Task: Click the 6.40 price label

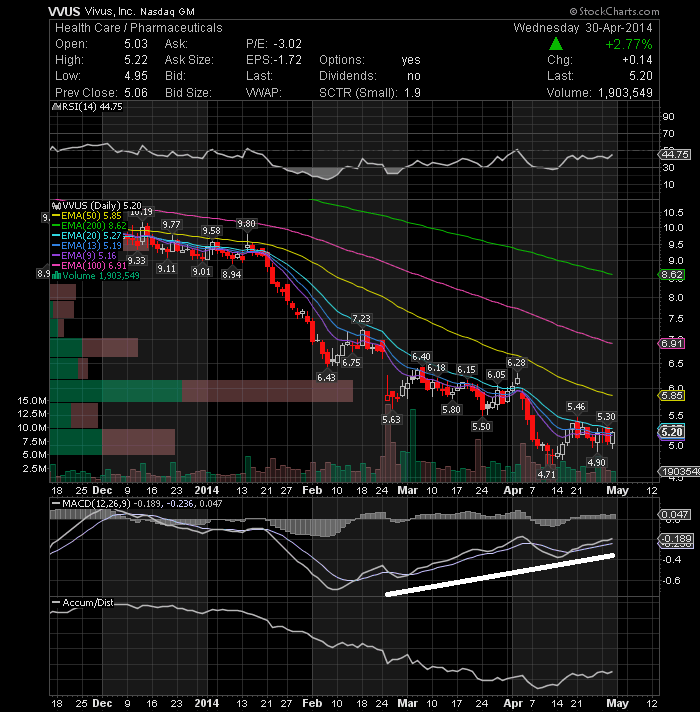Action: click(421, 356)
